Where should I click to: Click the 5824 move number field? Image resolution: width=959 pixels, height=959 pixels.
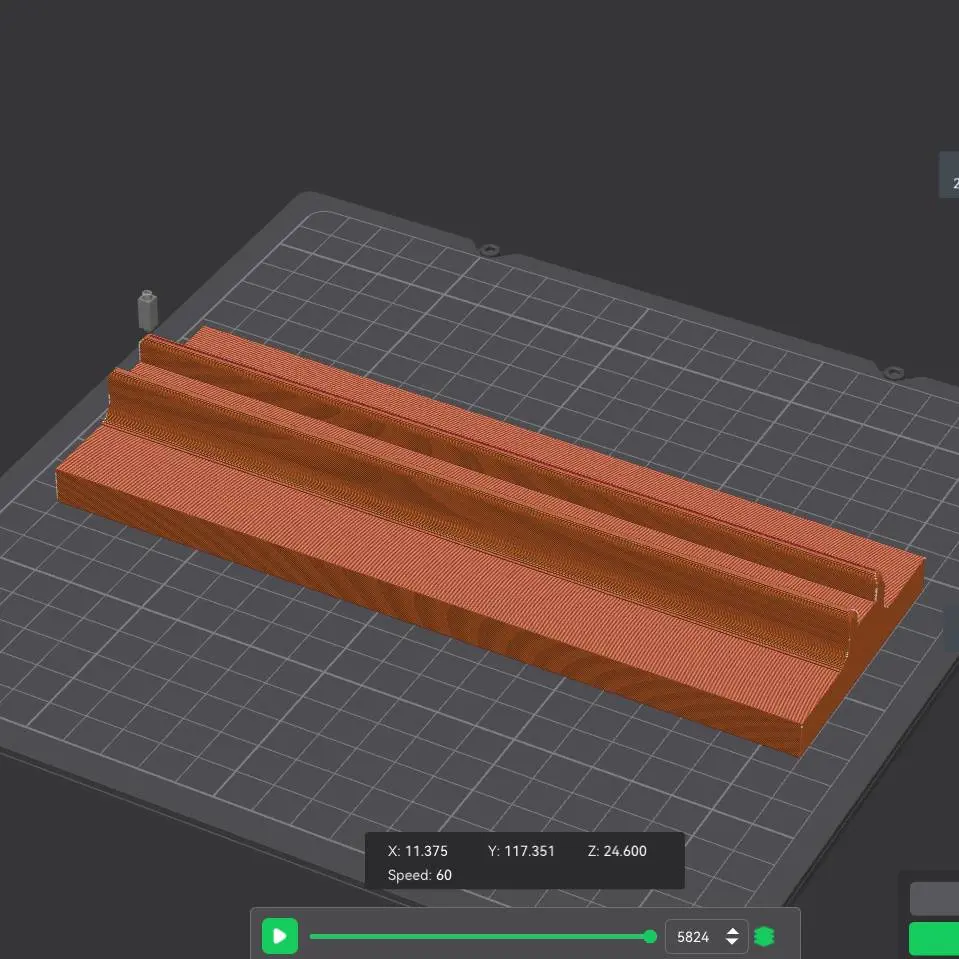pyautogui.click(x=706, y=936)
